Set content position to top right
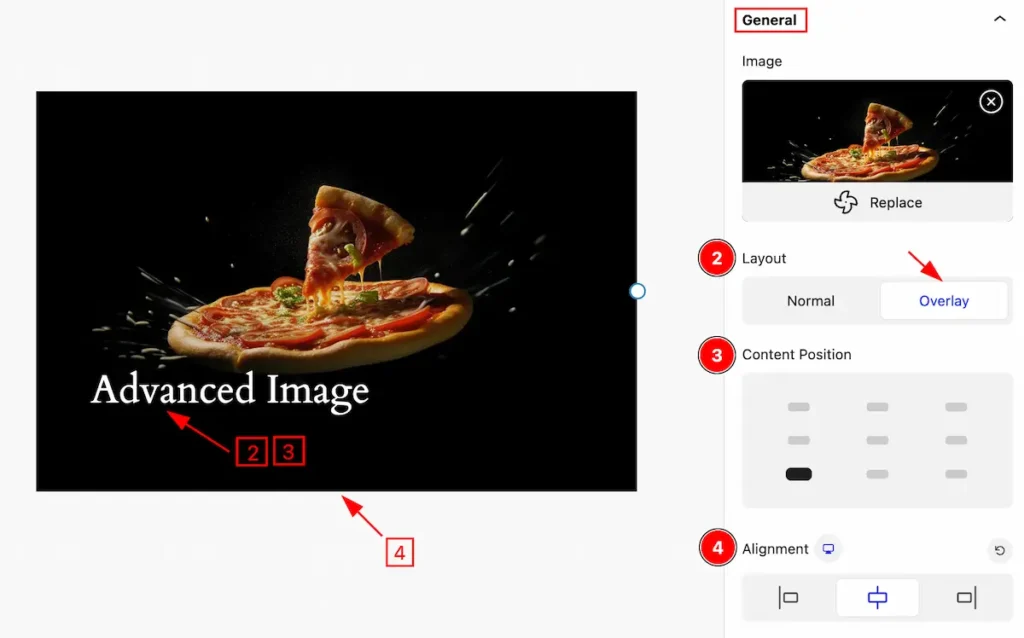Image resolution: width=1024 pixels, height=638 pixels. (x=956, y=407)
